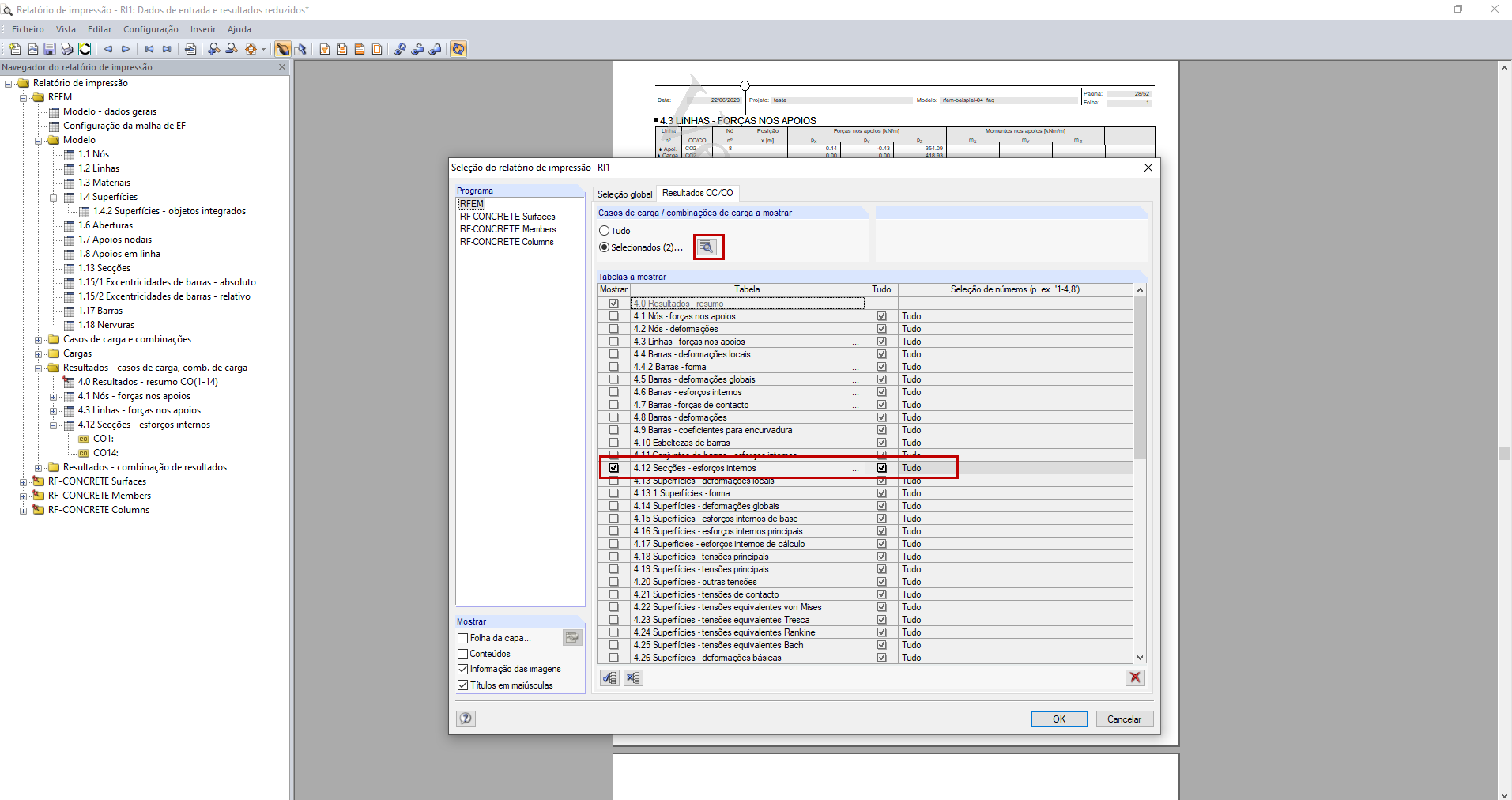Click ellipsis for 4.4 Barras - deformações locais

[855, 355]
